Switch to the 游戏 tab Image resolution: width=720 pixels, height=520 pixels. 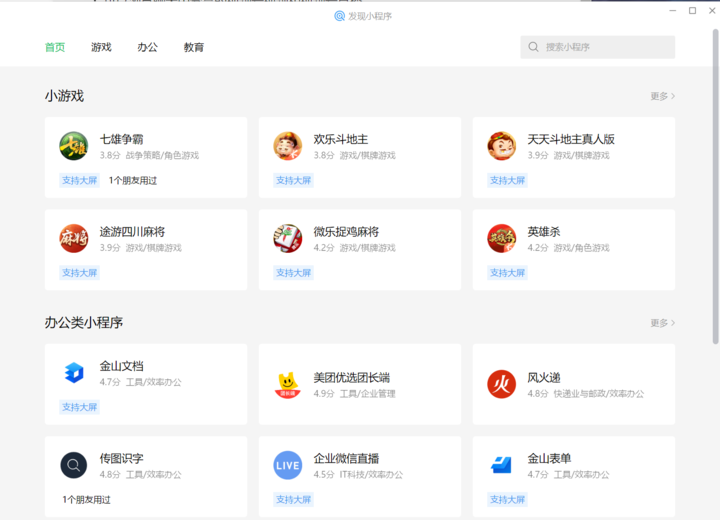click(101, 47)
